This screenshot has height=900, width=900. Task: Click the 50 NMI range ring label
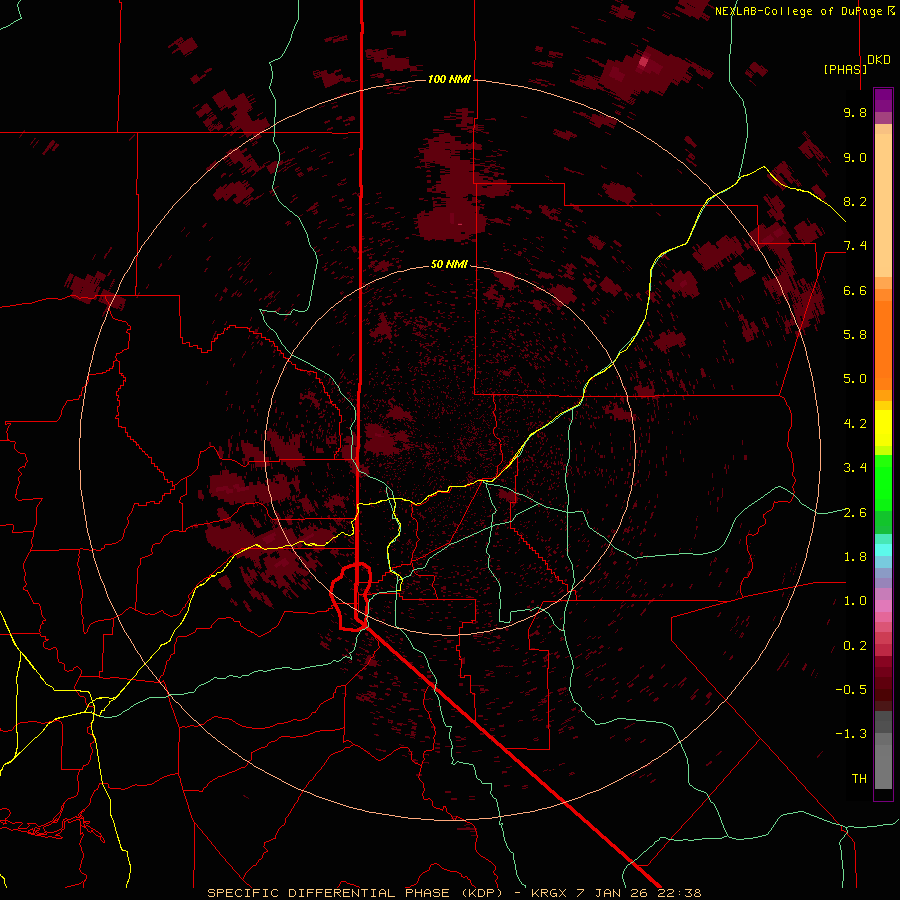click(x=449, y=264)
